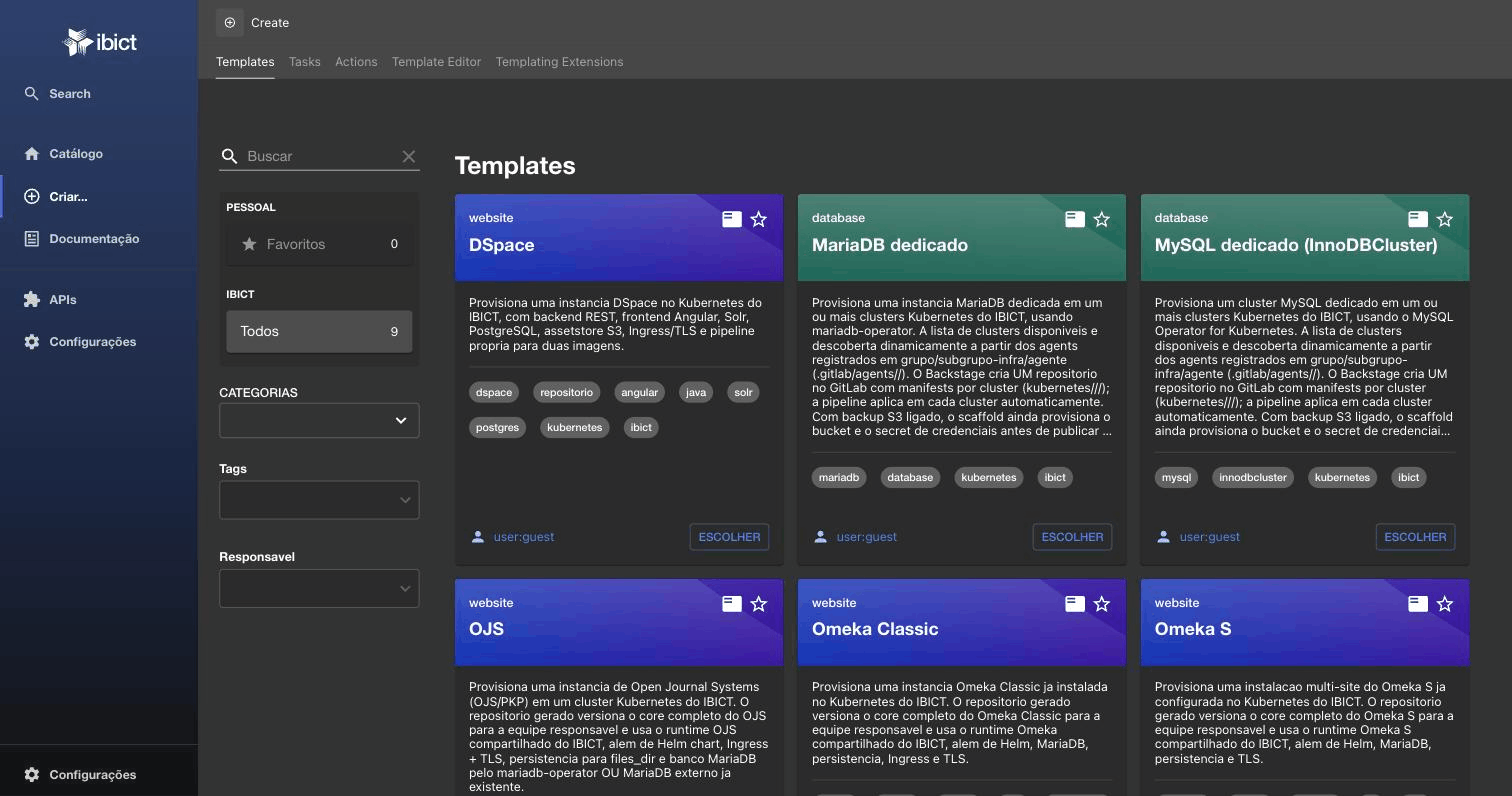Open docs icon on Omeka Classic card

click(x=1075, y=604)
